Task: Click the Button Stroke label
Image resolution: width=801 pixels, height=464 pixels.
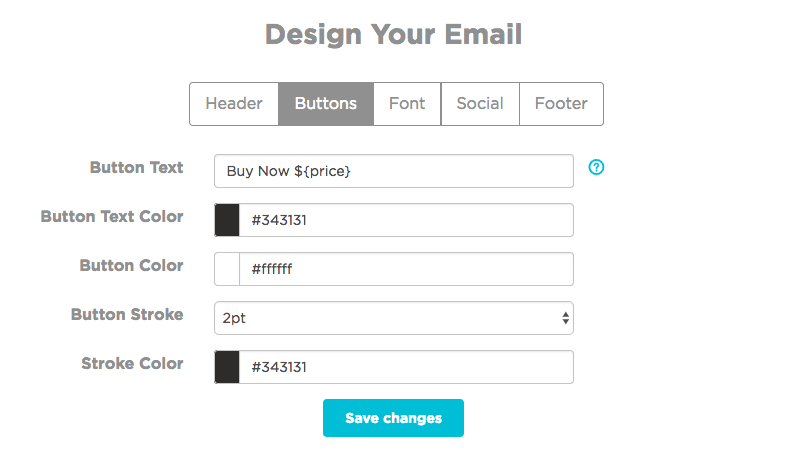Action: [x=127, y=315]
